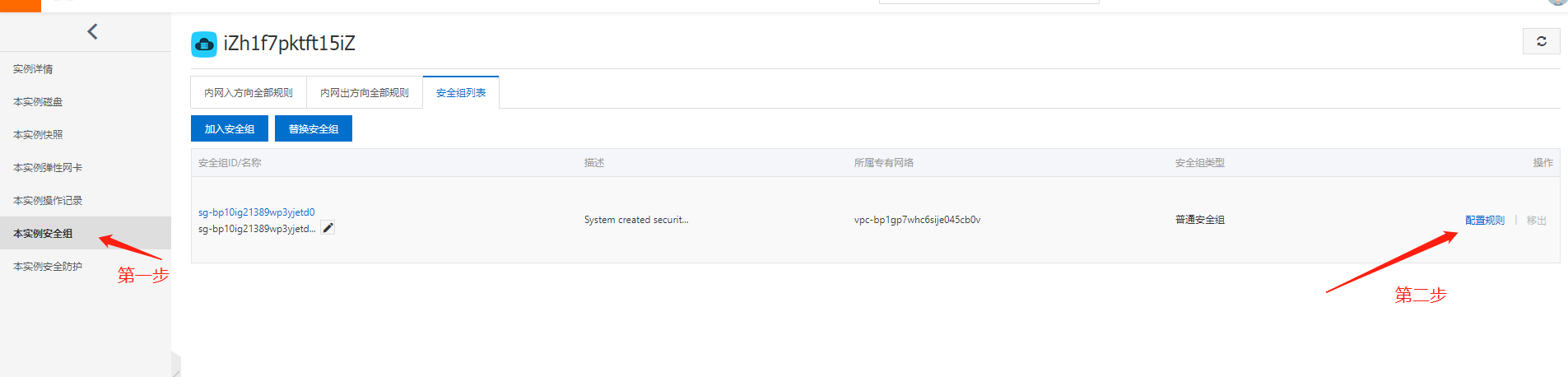
Task: Open 实例详情 in the sidebar
Action: pyautogui.click(x=33, y=69)
